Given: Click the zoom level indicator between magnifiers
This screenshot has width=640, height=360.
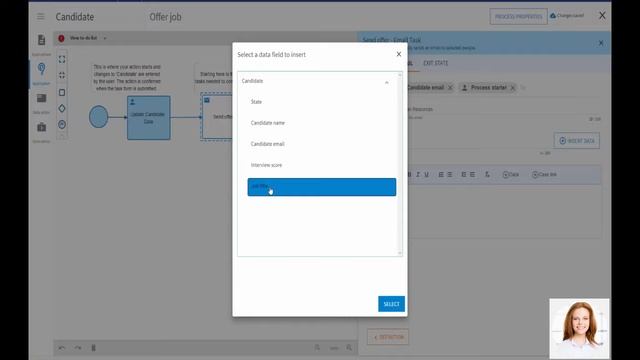Looking at the screenshot, I should (x=334, y=348).
